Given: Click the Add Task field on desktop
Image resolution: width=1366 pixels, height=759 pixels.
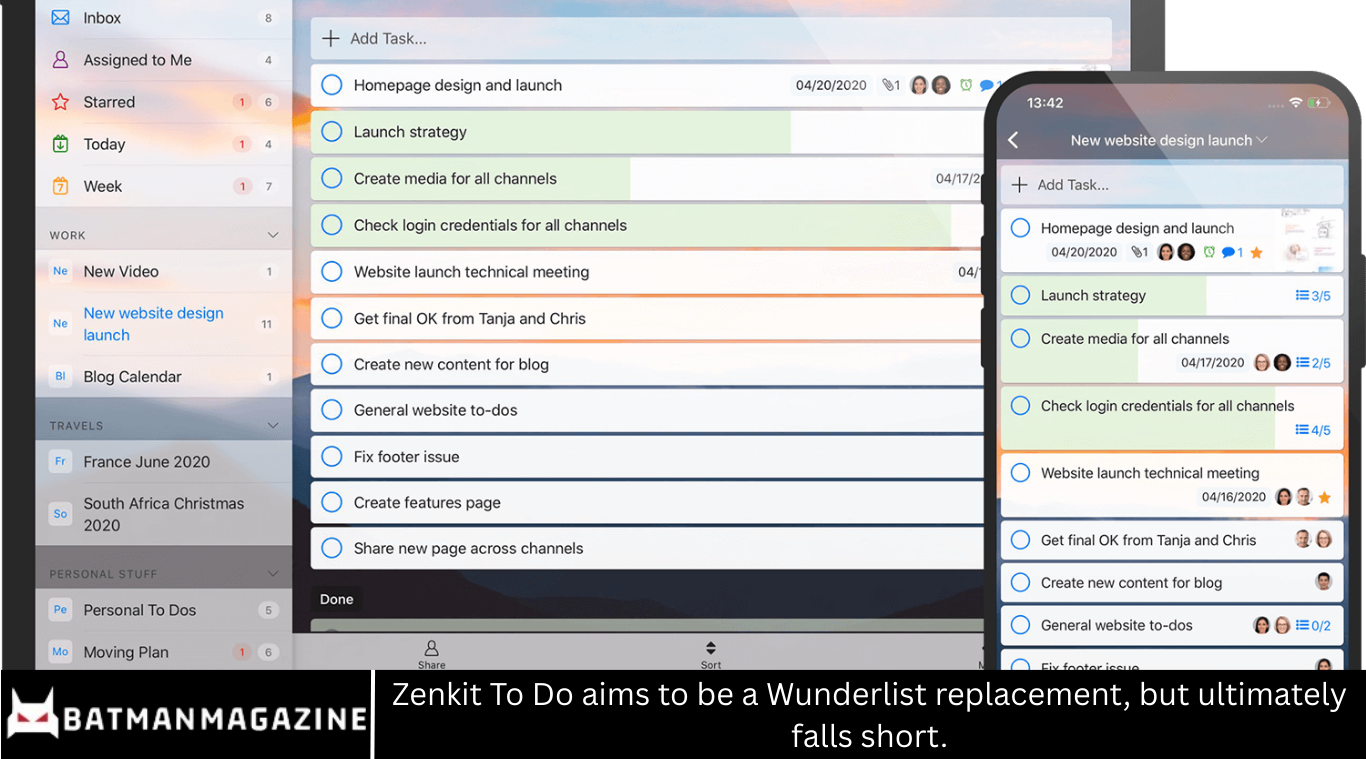Looking at the screenshot, I should pyautogui.click(x=710, y=39).
